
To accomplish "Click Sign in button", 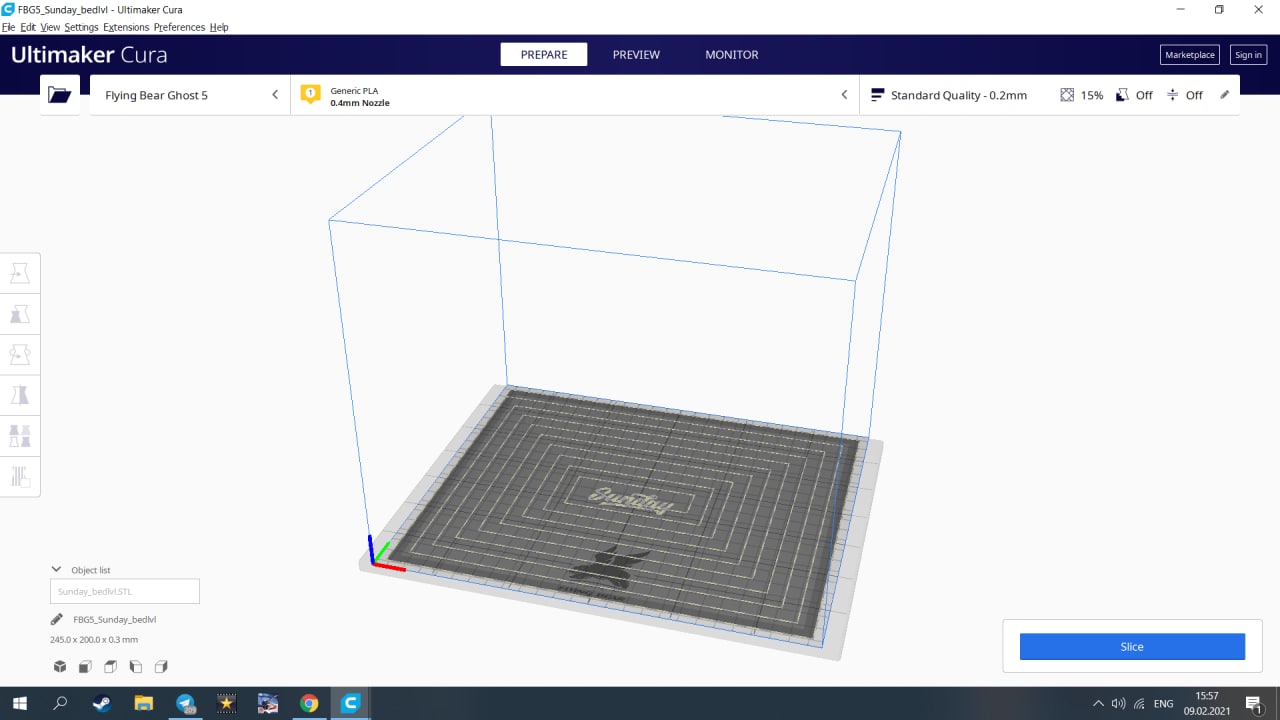I will pos(1248,55).
